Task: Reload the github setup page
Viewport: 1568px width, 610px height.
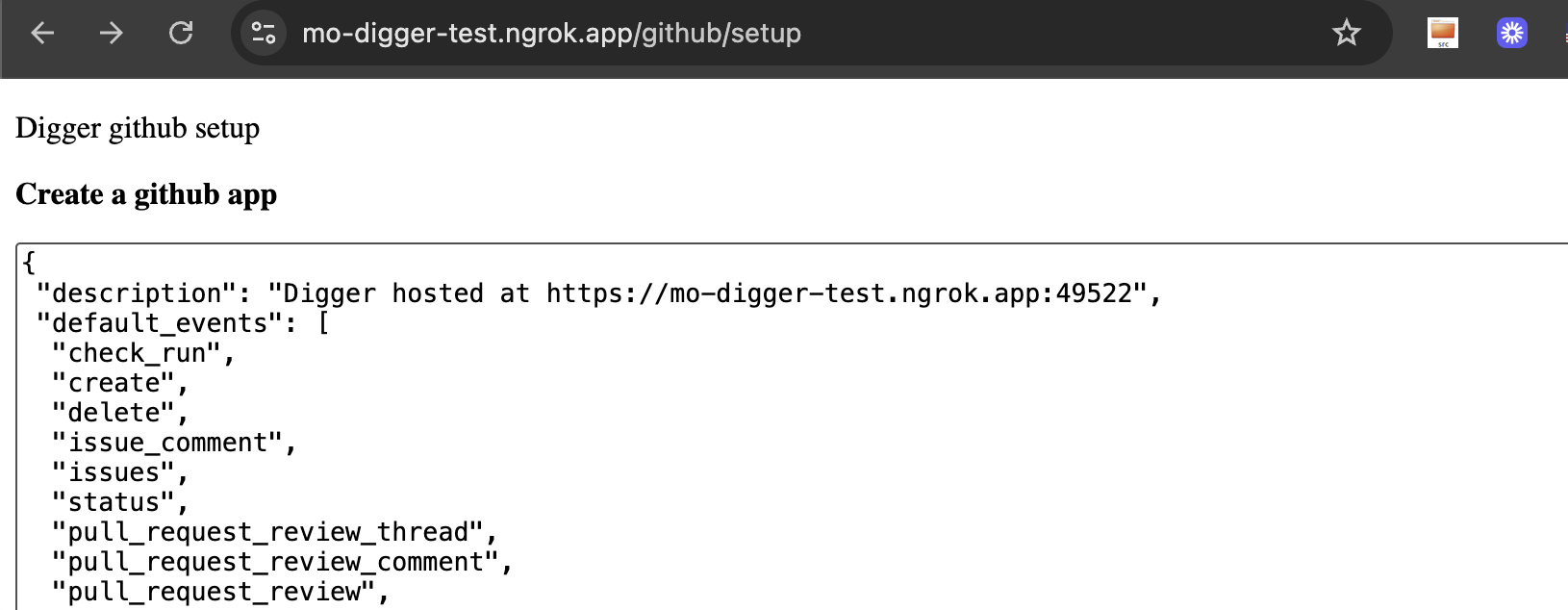Action: [181, 33]
